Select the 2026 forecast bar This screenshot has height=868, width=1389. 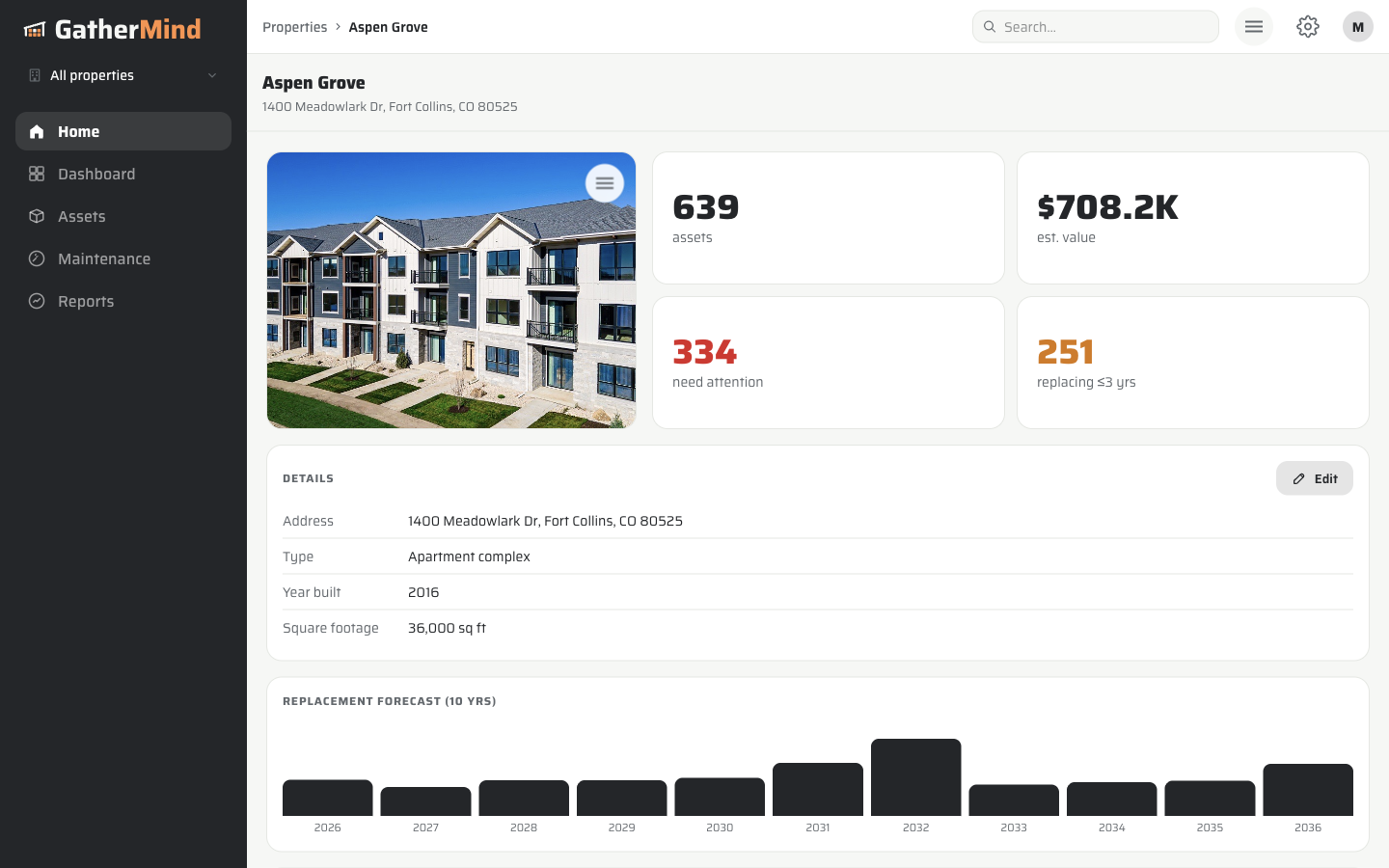click(x=328, y=798)
